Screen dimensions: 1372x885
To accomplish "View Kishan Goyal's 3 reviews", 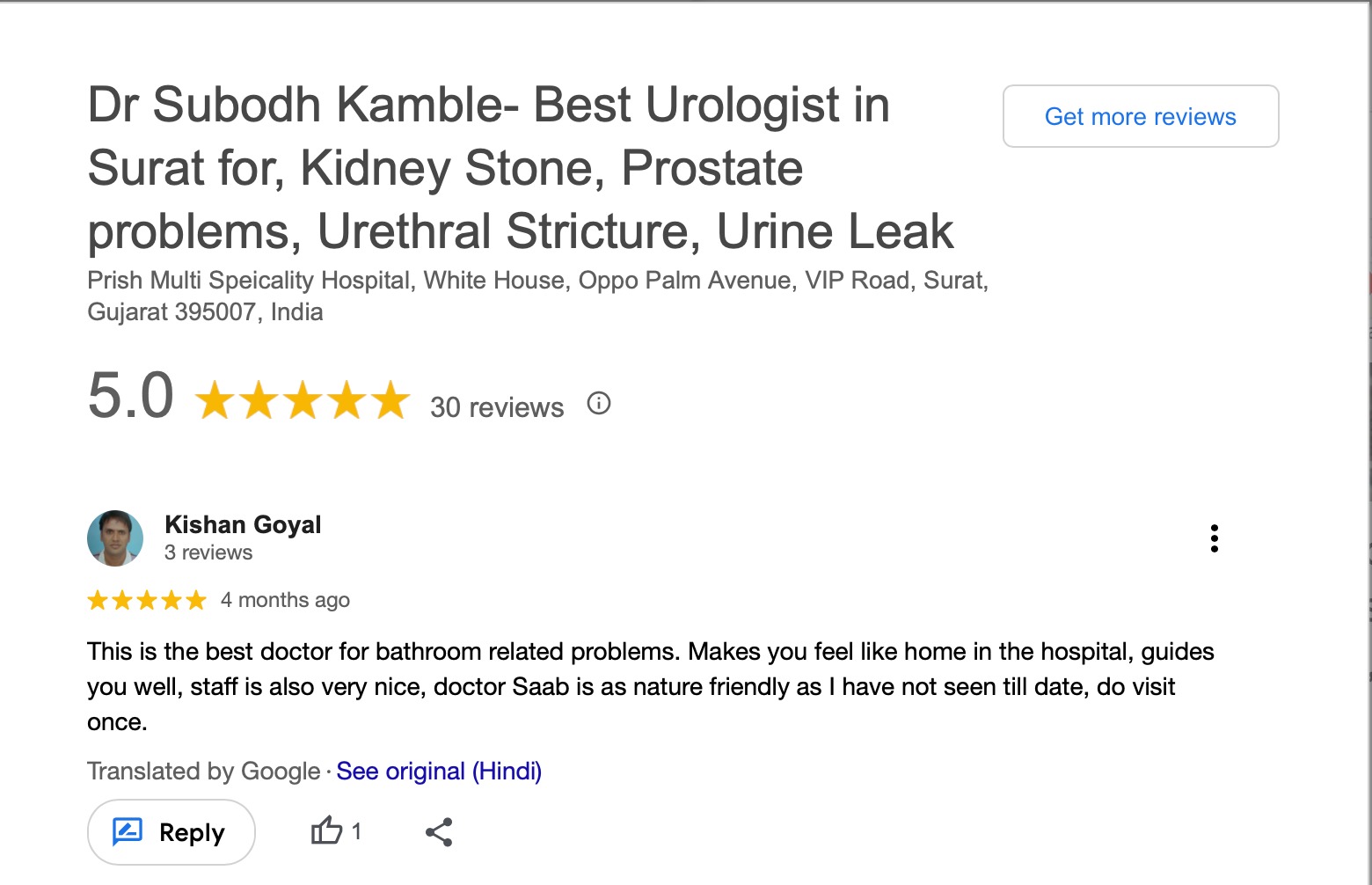I will (208, 552).
